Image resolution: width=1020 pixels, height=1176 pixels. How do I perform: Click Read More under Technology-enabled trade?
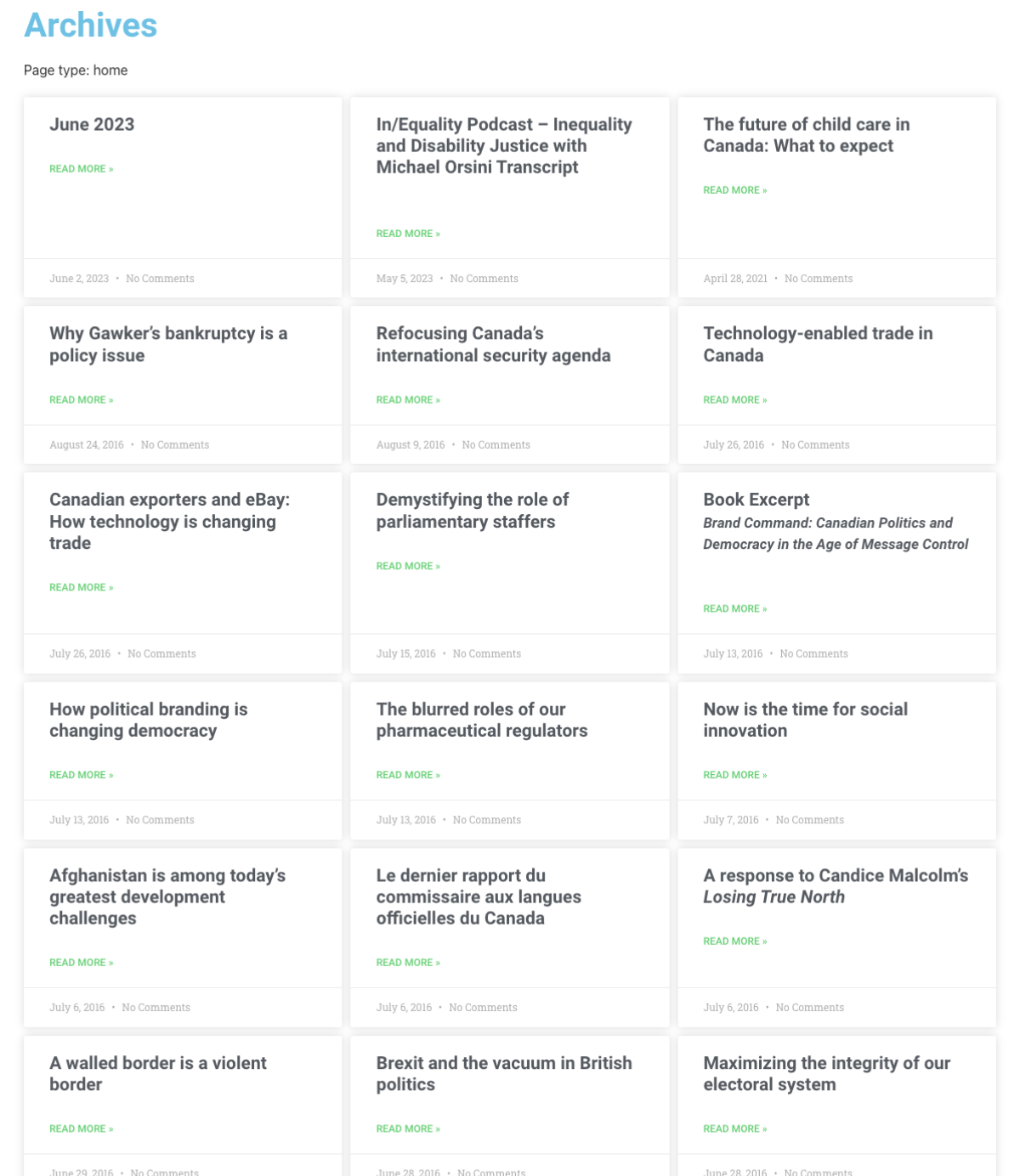point(734,400)
